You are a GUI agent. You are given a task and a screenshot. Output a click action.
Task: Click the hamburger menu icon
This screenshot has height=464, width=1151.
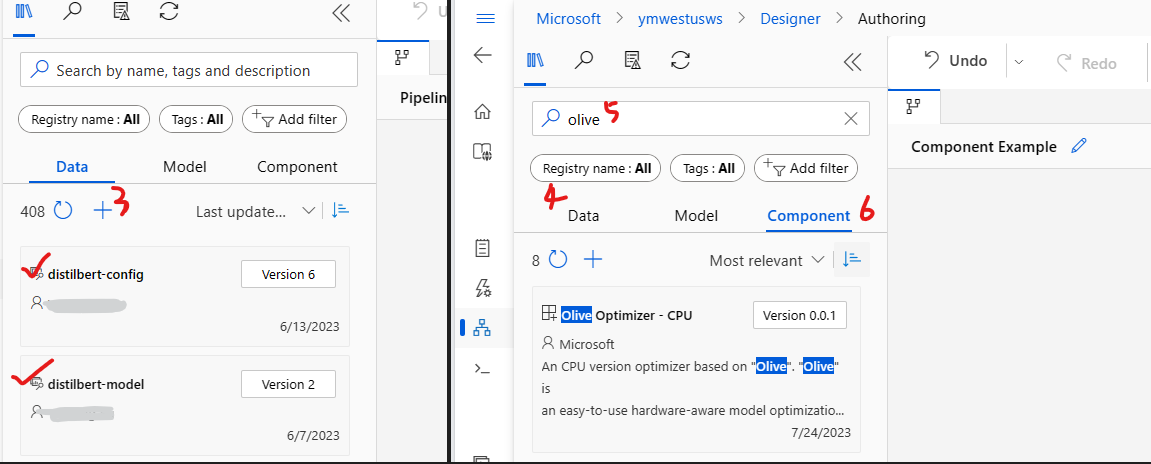pyautogui.click(x=486, y=18)
